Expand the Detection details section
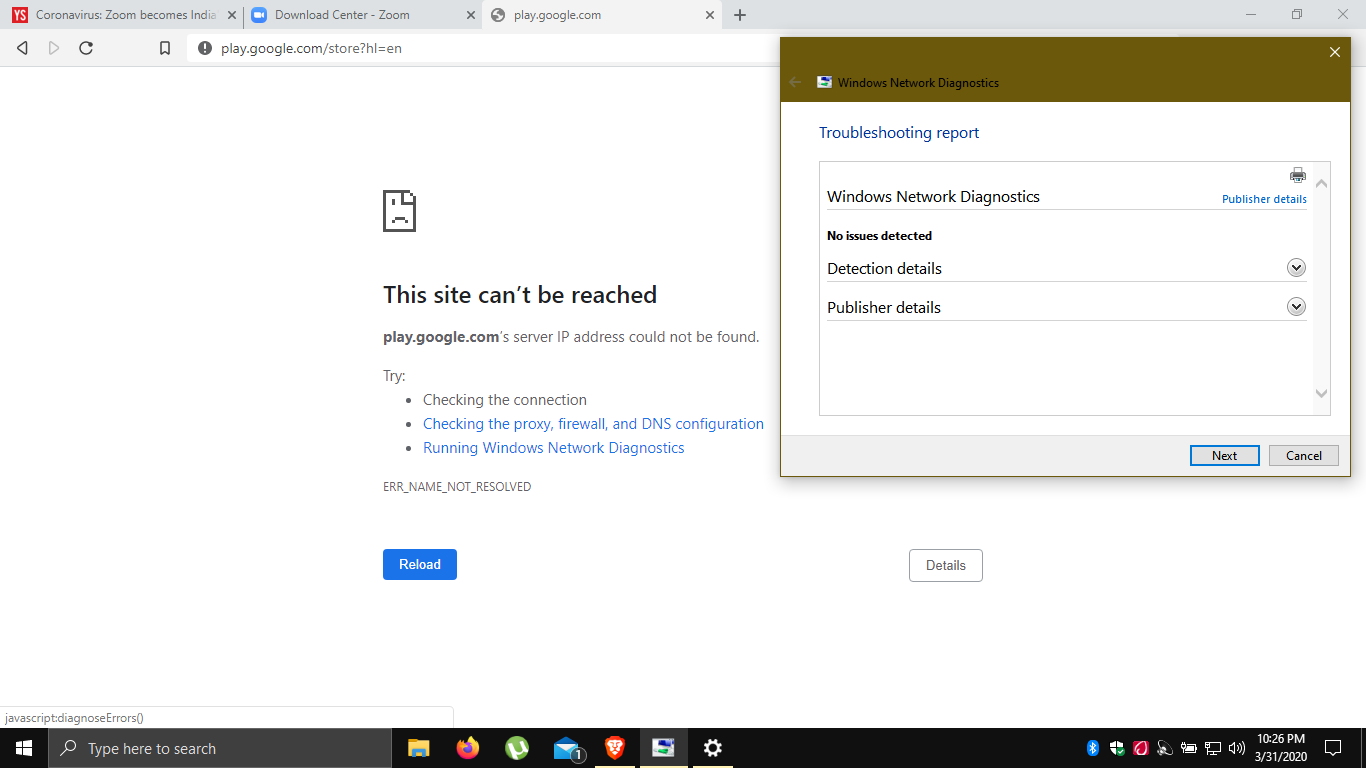Viewport: 1366px width, 768px height. pyautogui.click(x=1296, y=268)
